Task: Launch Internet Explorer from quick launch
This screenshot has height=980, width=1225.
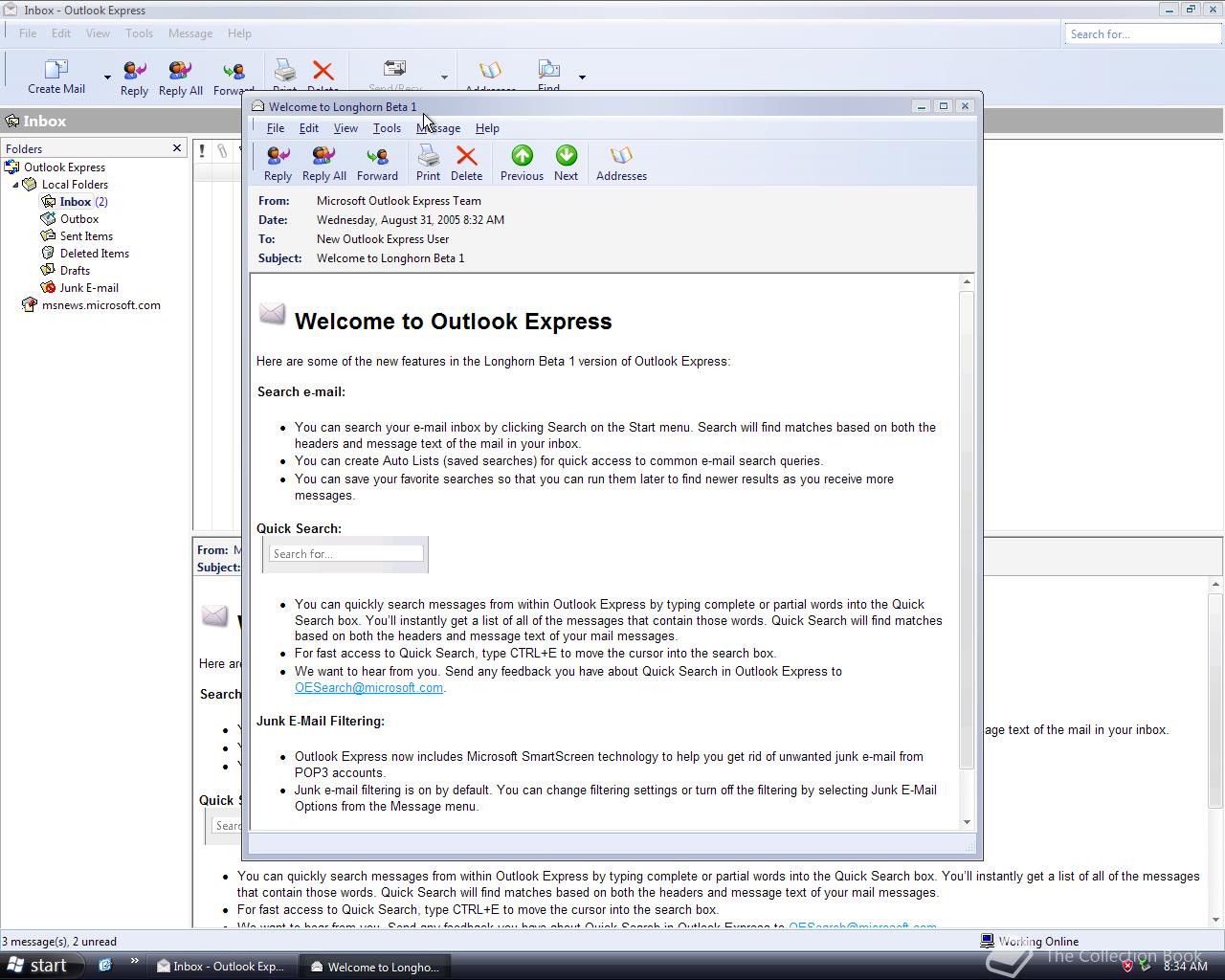Action: [105, 966]
